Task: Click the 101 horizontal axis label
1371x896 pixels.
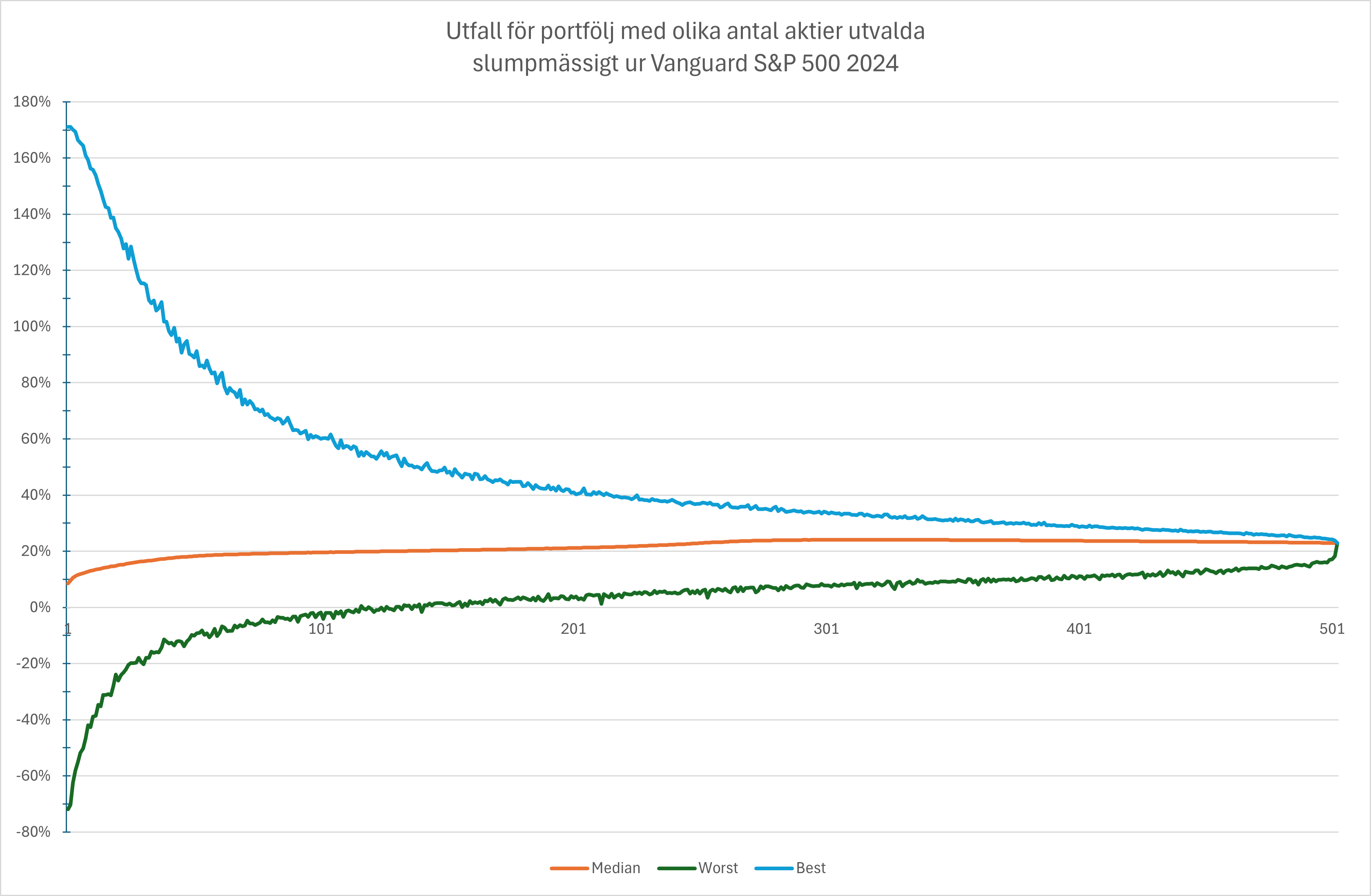Action: (321, 629)
